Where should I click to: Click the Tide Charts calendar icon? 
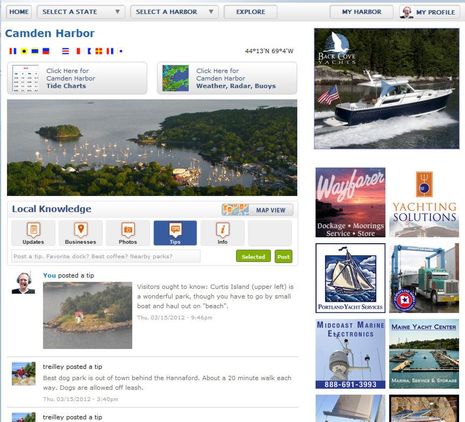point(25,78)
